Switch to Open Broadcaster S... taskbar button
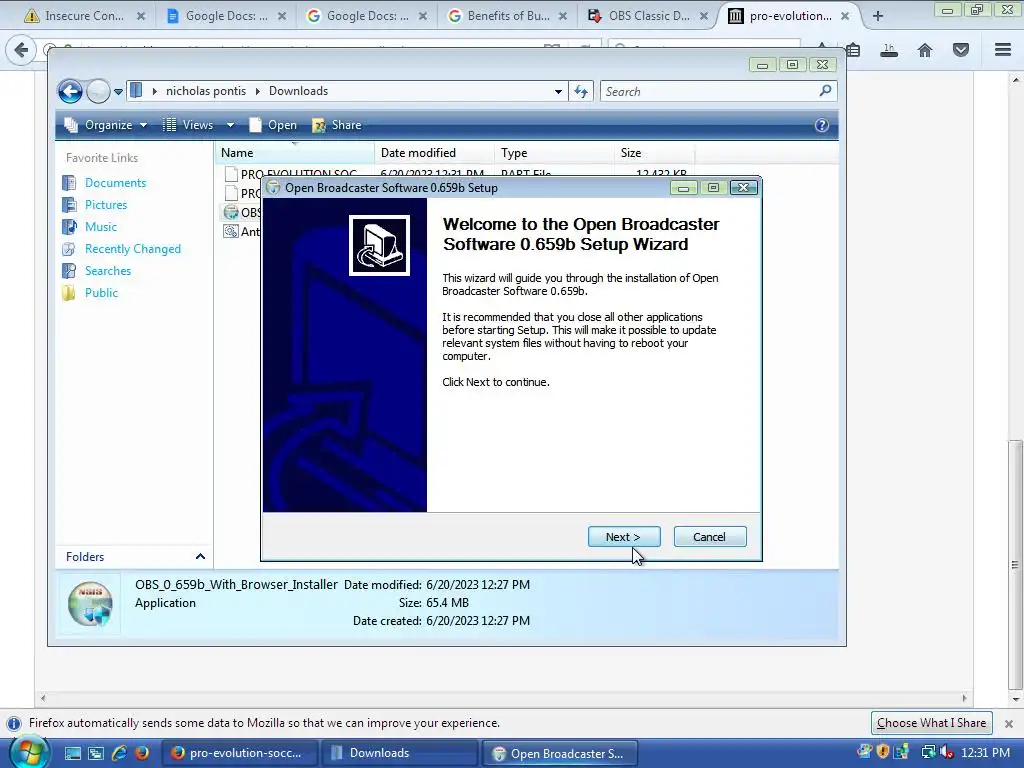The height and width of the screenshot is (768, 1024). click(560, 753)
